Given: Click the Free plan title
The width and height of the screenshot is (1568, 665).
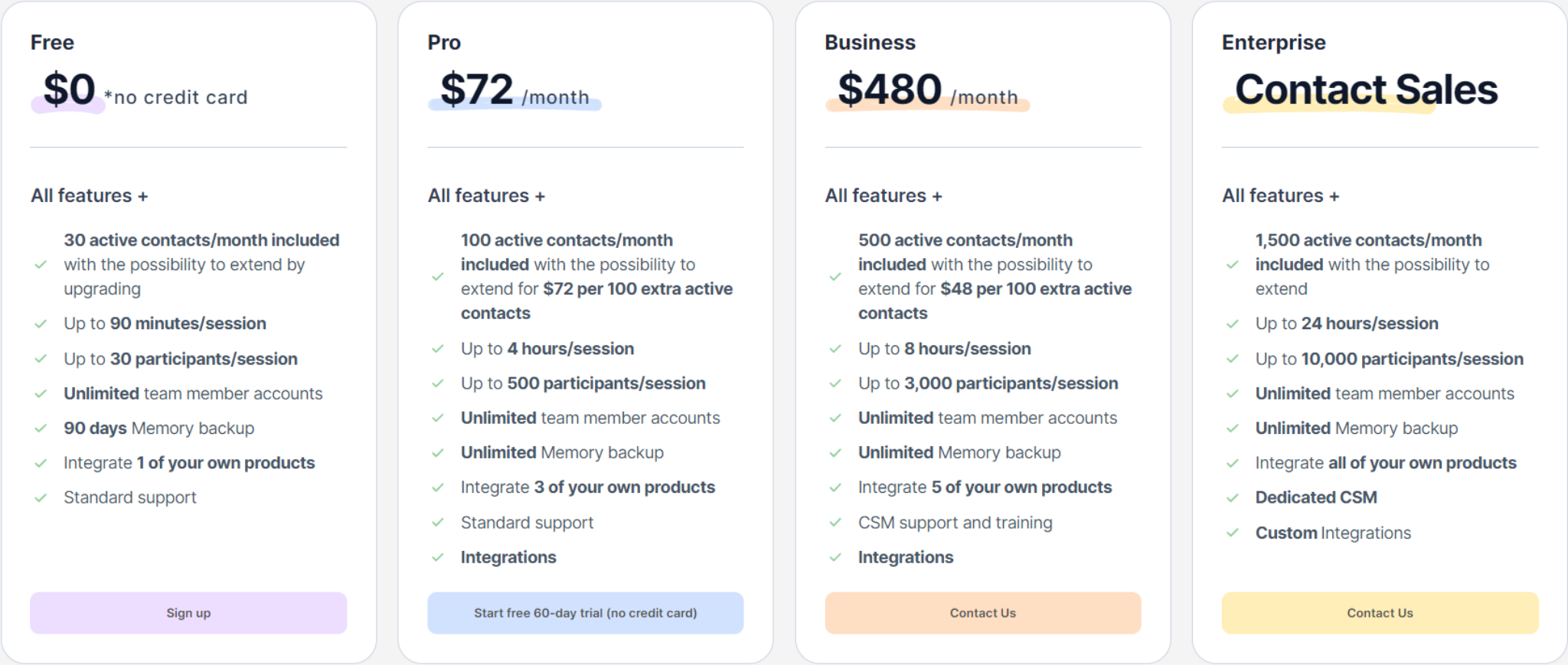Looking at the screenshot, I should (52, 42).
